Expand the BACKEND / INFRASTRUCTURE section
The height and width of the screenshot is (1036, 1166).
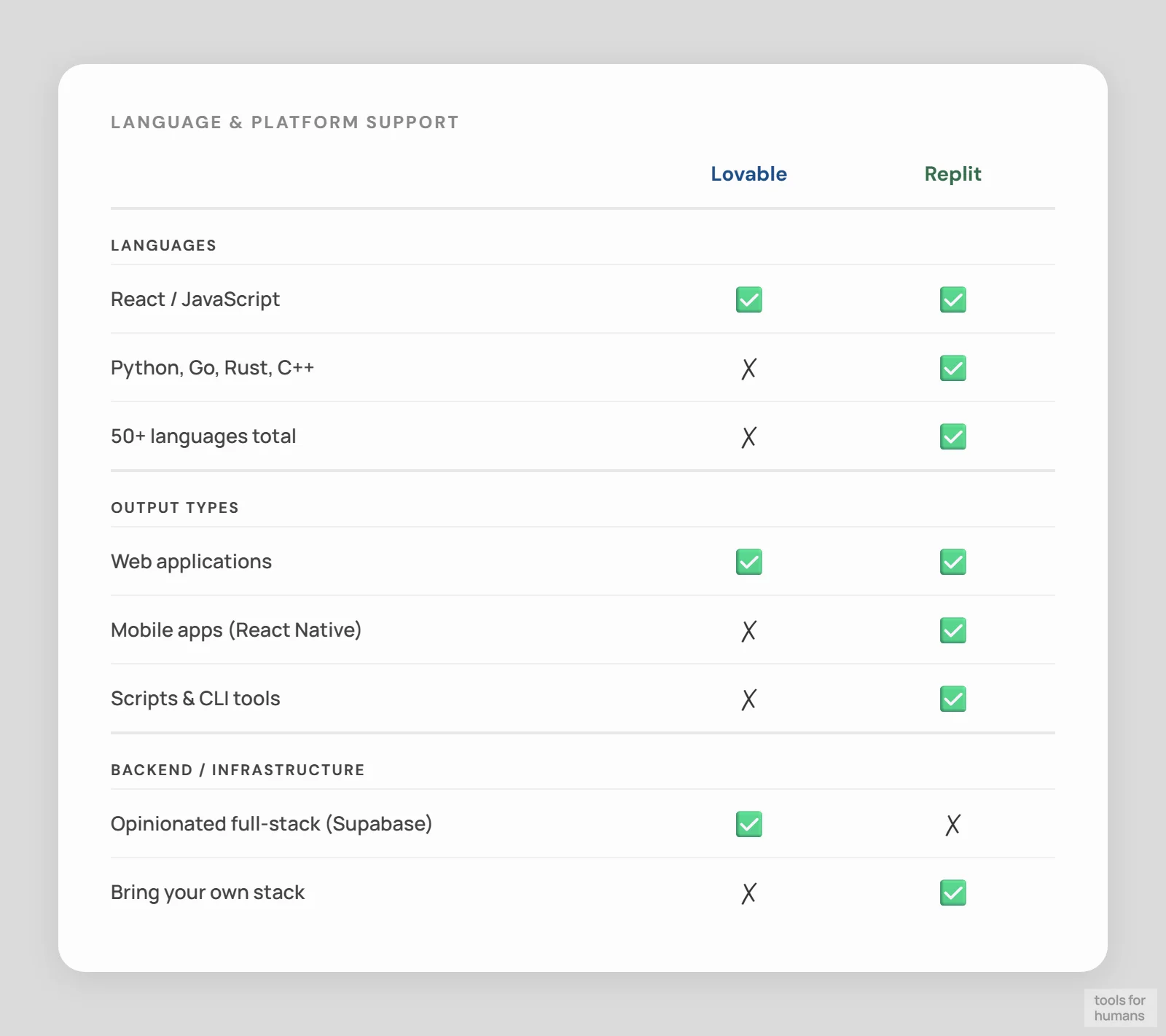[238, 769]
